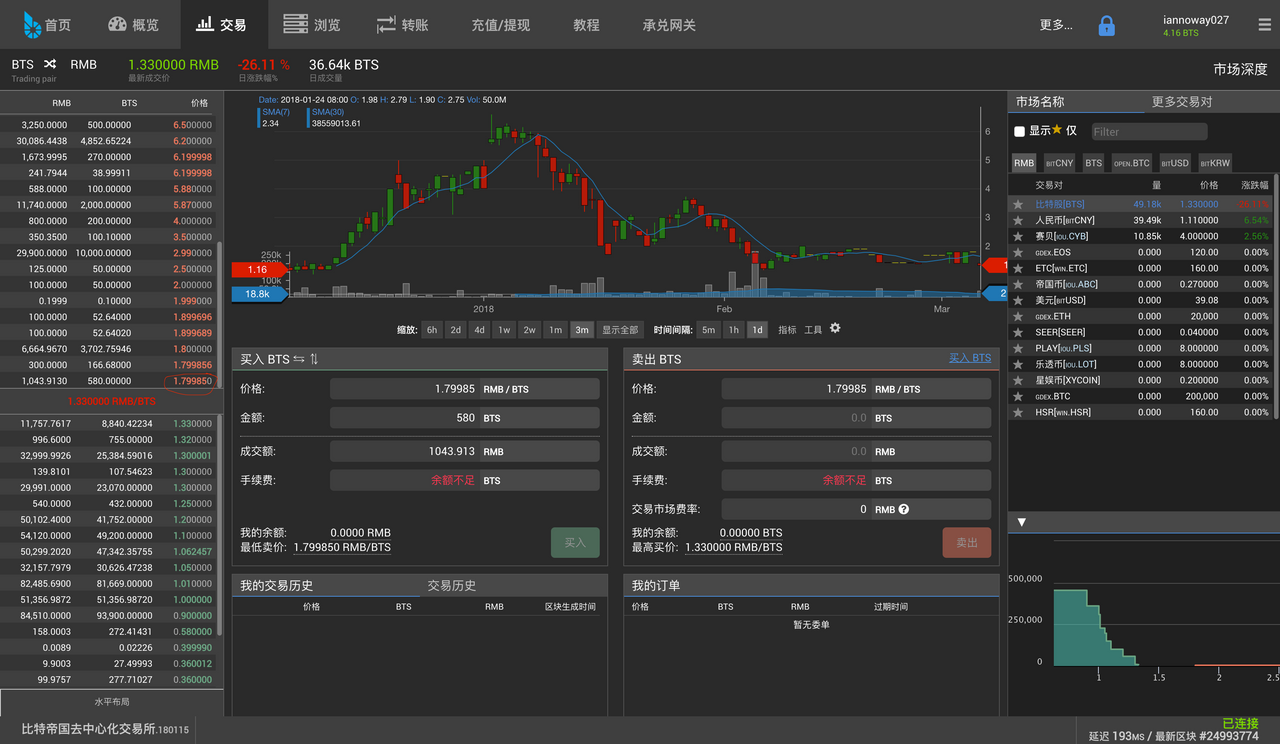Click the Filter input field in market panel

pos(1148,131)
